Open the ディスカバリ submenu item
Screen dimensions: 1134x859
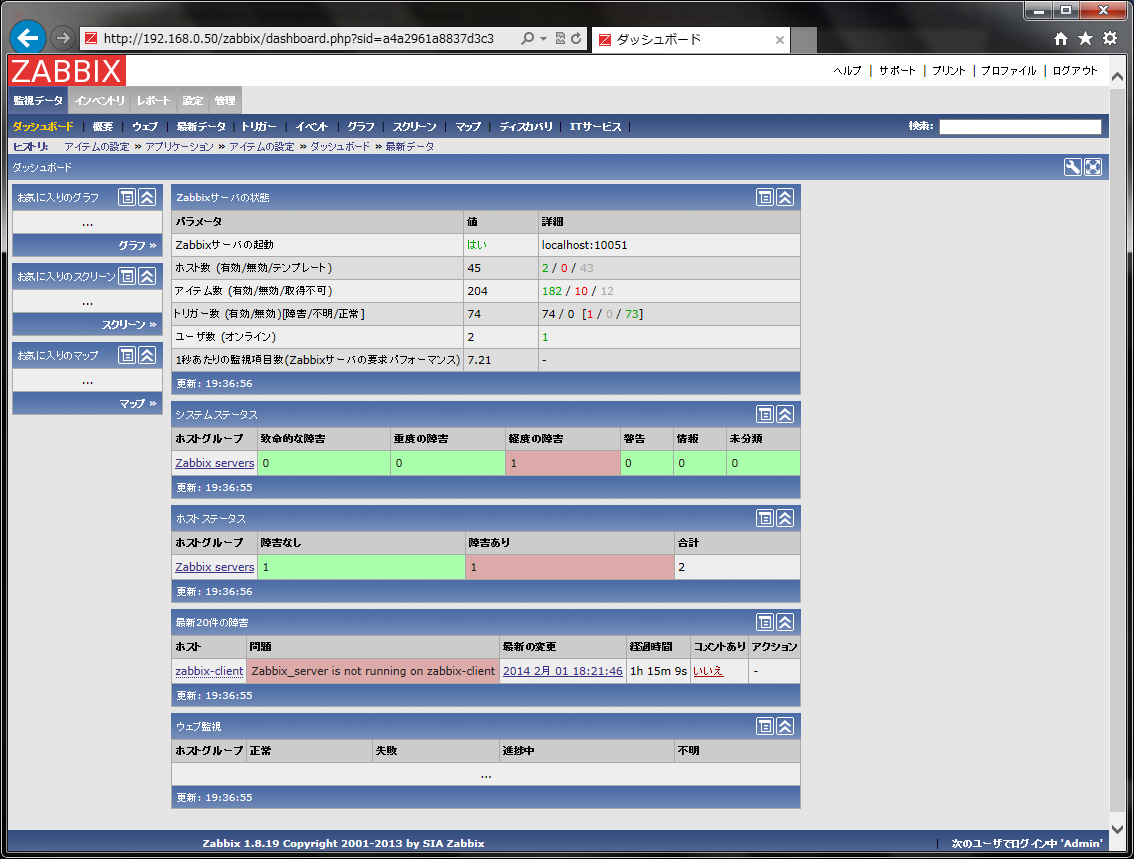[526, 127]
